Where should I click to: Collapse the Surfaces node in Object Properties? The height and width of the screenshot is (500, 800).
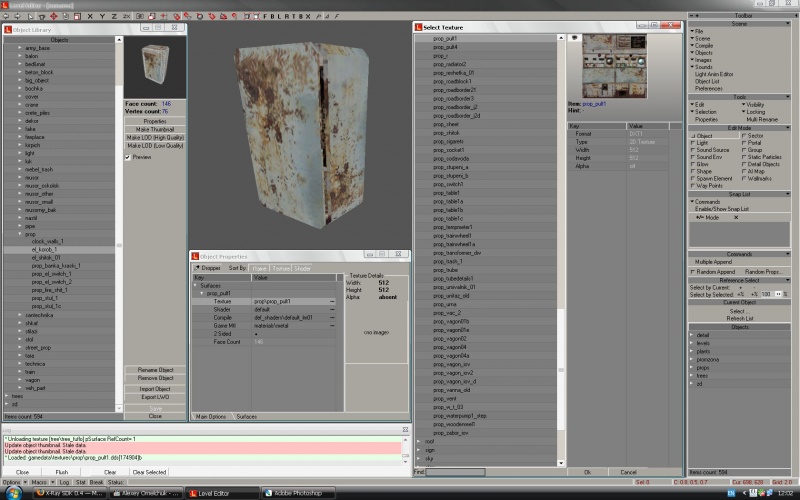(196, 284)
